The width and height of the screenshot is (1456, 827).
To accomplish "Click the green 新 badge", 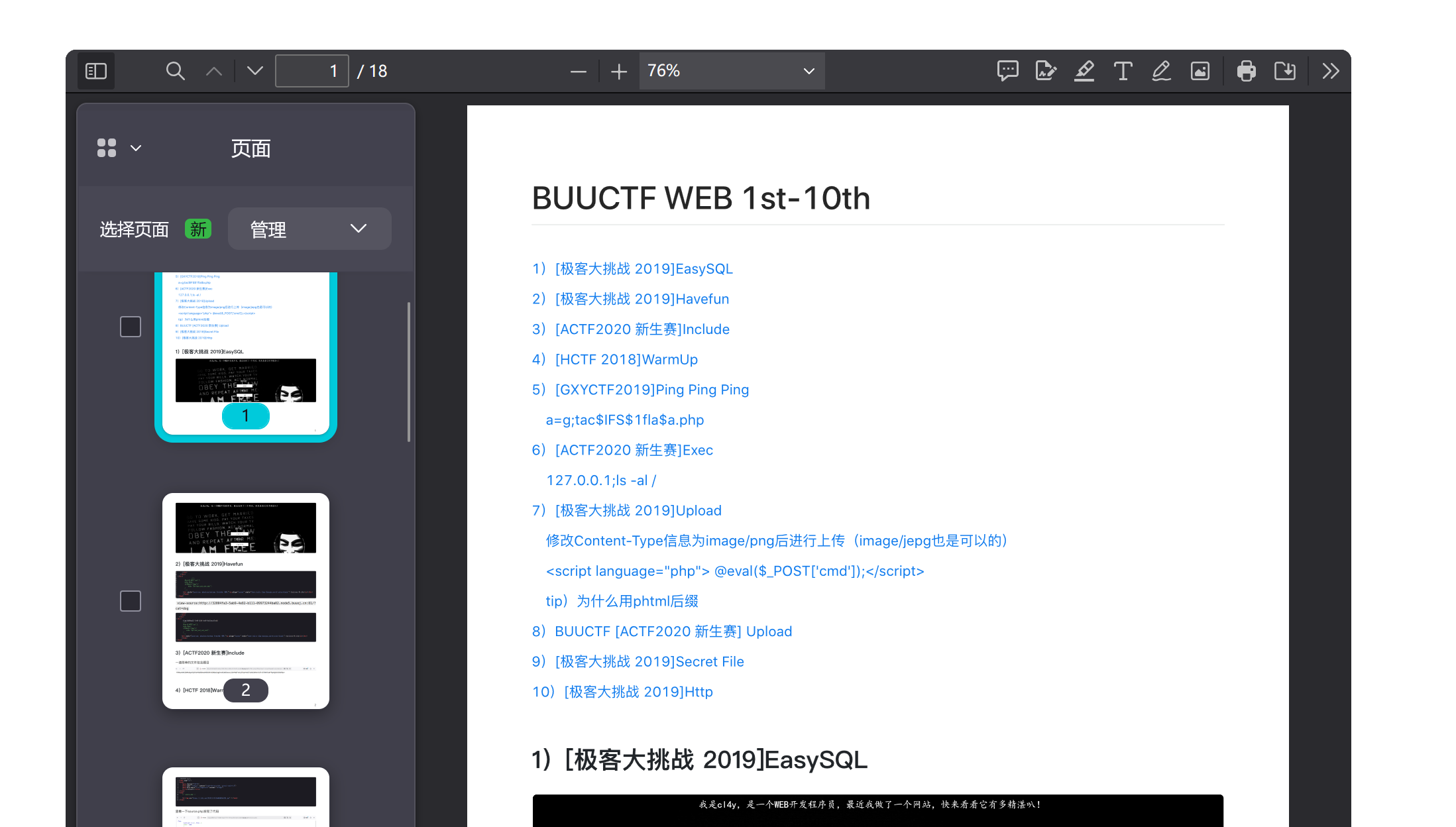I will tap(198, 229).
